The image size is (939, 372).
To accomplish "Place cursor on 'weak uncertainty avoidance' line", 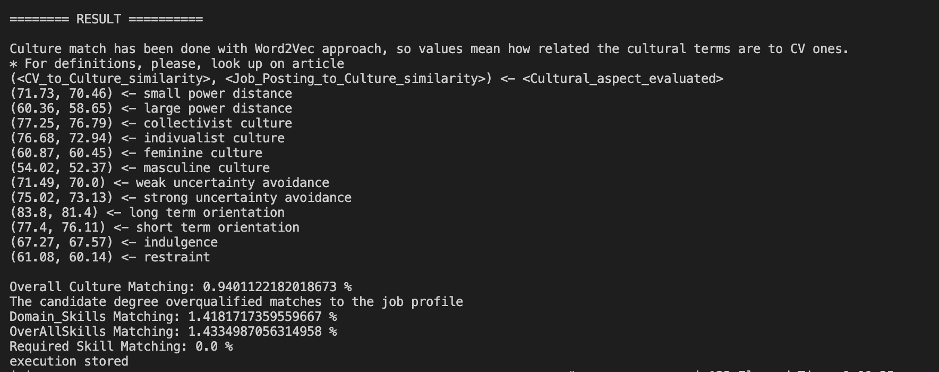I will coord(169,183).
